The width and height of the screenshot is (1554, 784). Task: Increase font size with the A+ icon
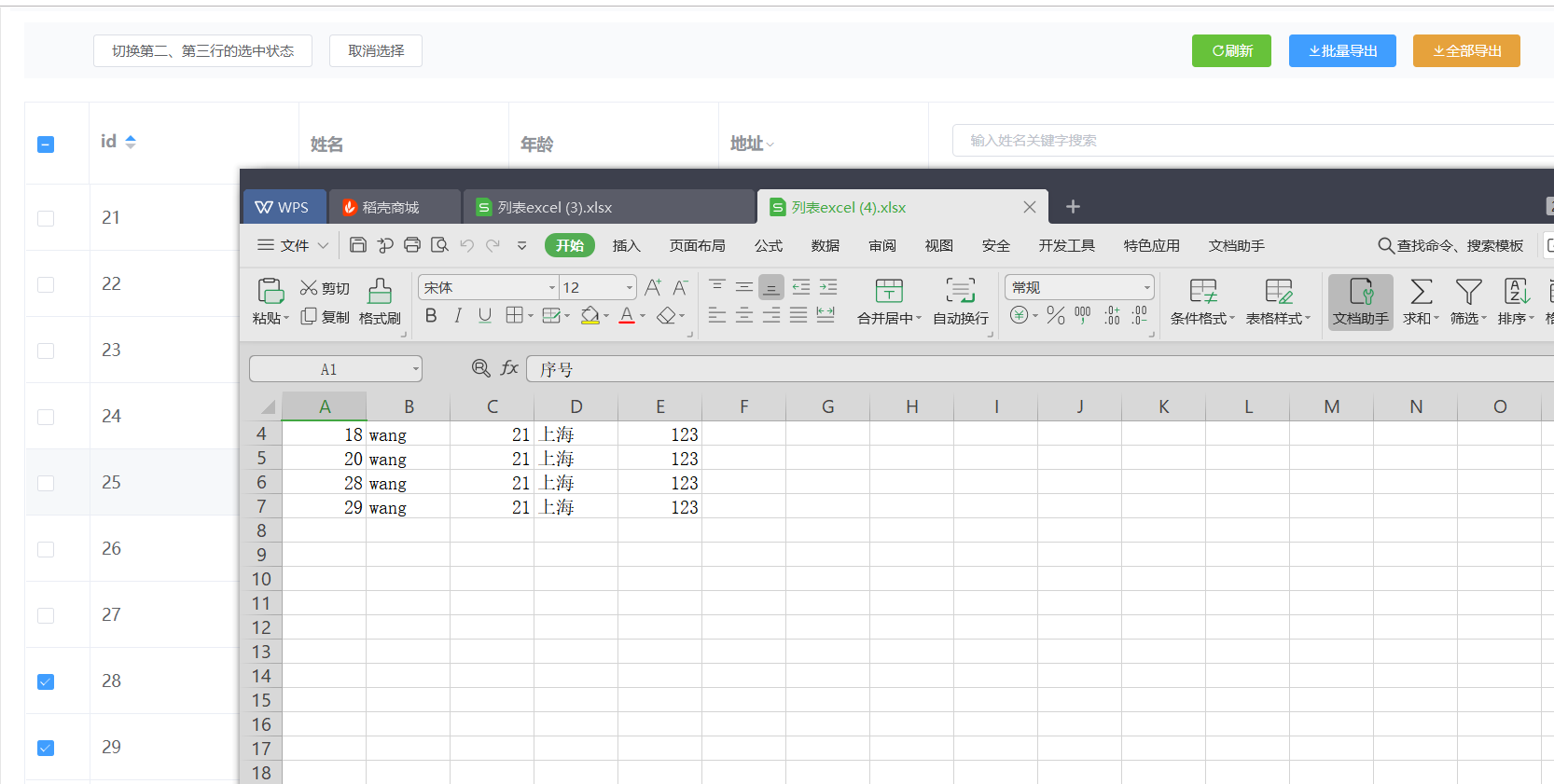[x=653, y=287]
